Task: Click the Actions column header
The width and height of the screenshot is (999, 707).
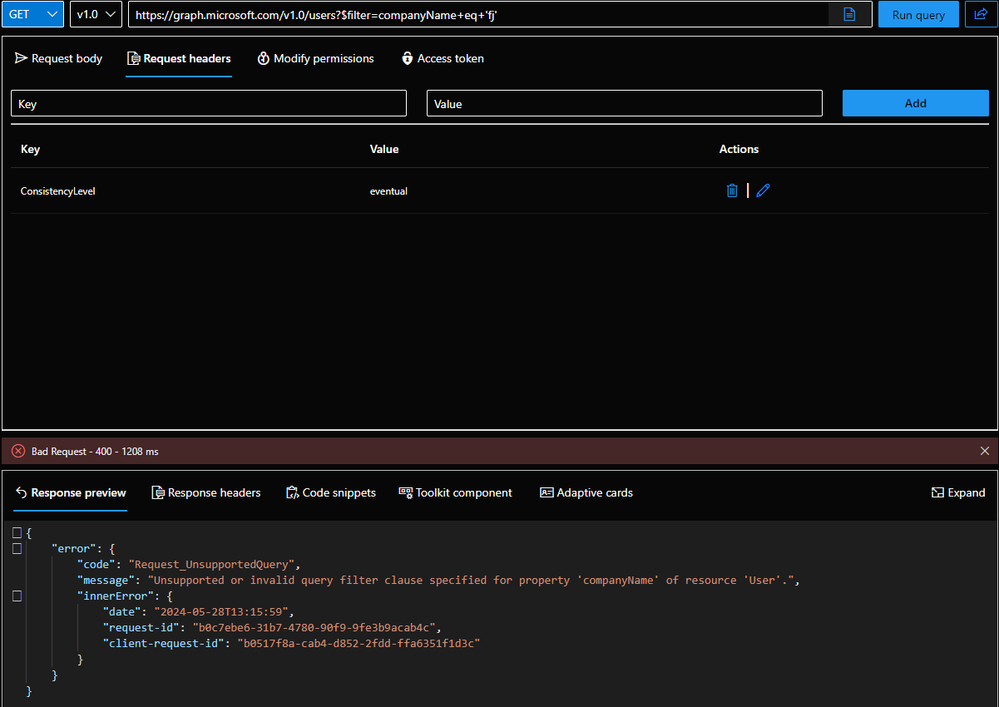Action: (739, 149)
